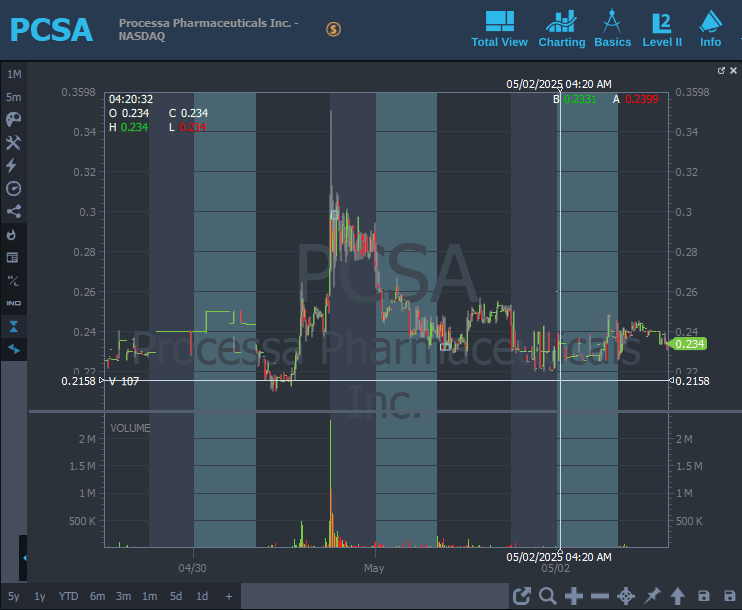Open the chart tools wrench icon
Image resolution: width=742 pixels, height=610 pixels.
click(x=13, y=142)
